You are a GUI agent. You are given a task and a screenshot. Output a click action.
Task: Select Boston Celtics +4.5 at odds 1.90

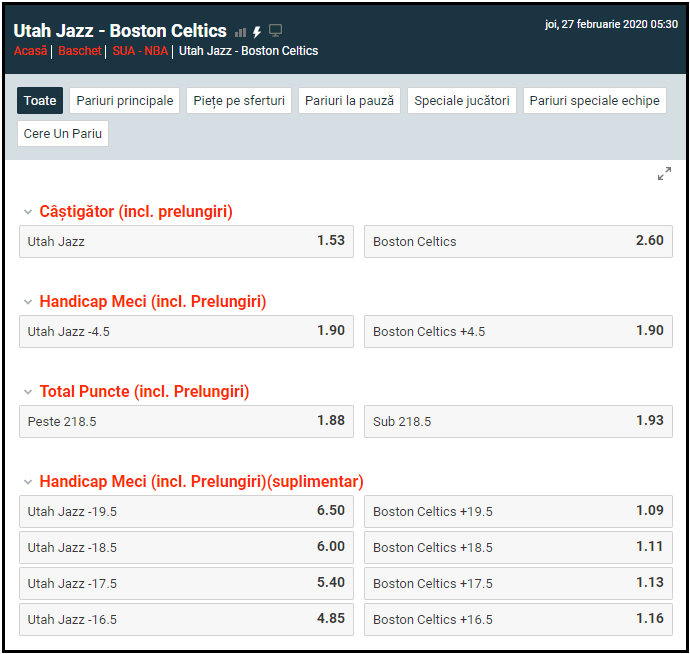click(x=518, y=331)
